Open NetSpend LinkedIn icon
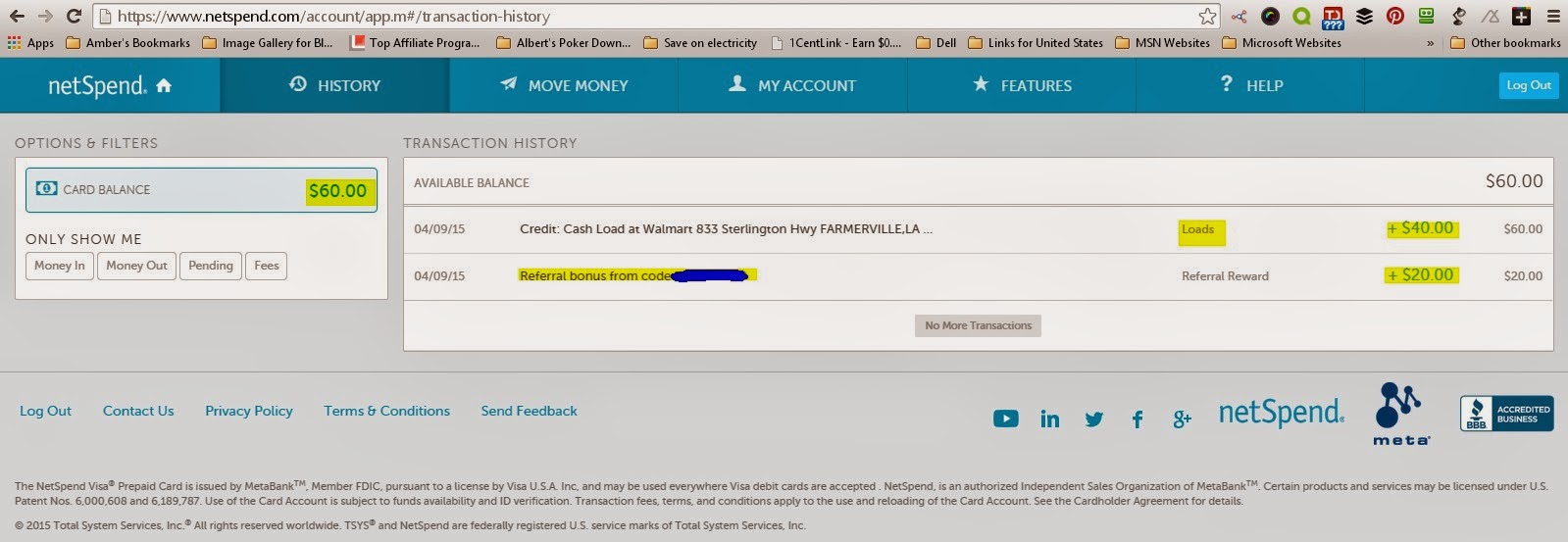 click(x=1049, y=419)
